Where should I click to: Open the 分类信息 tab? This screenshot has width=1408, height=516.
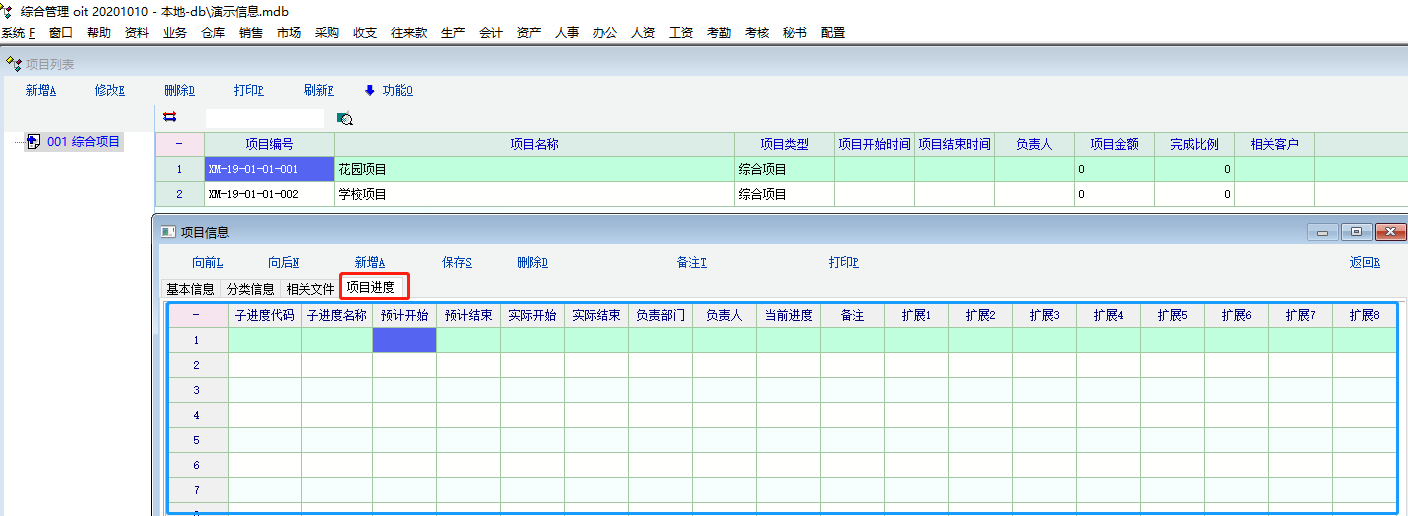tap(250, 289)
